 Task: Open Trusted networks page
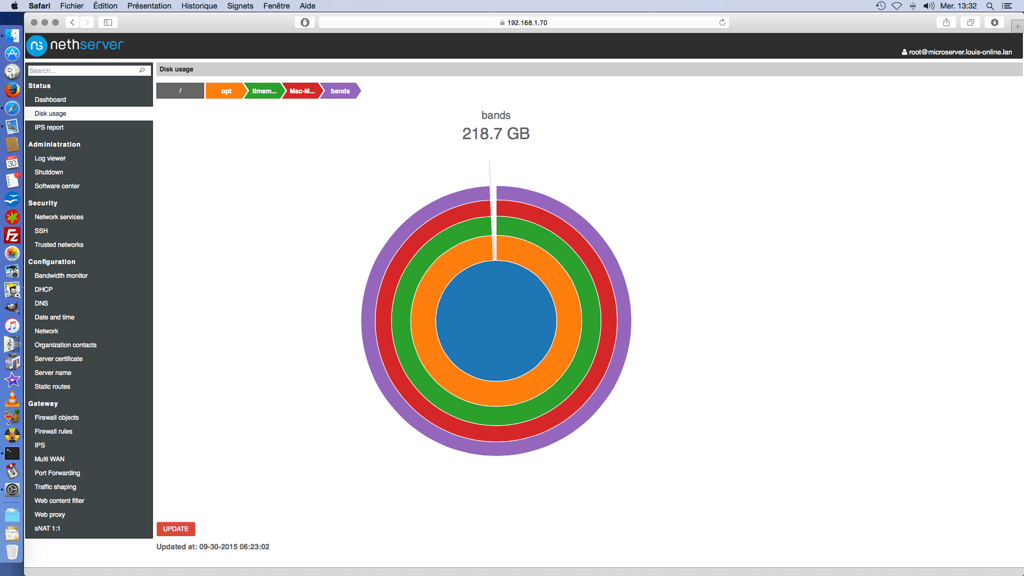coord(59,245)
